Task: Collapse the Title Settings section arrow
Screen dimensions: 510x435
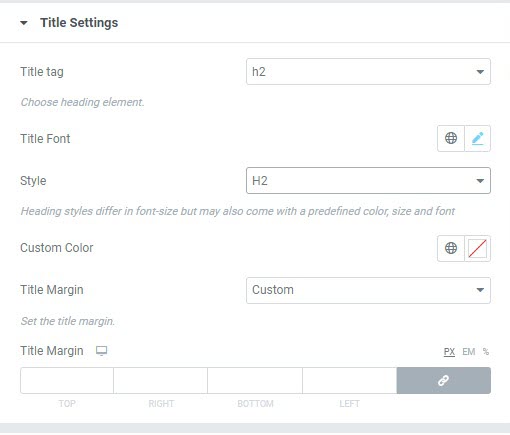Action: coord(24,23)
